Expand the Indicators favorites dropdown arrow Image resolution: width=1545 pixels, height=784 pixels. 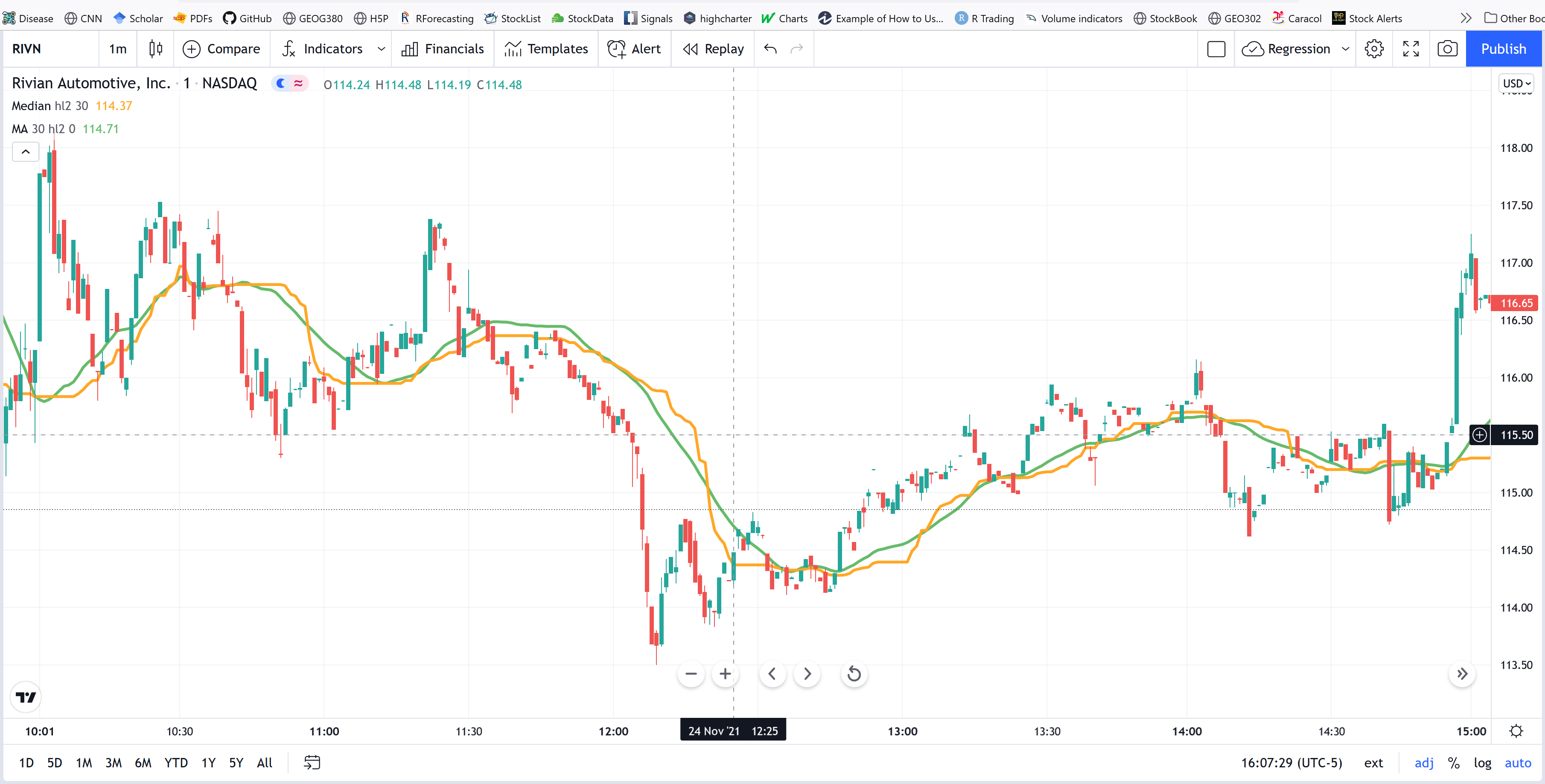381,49
